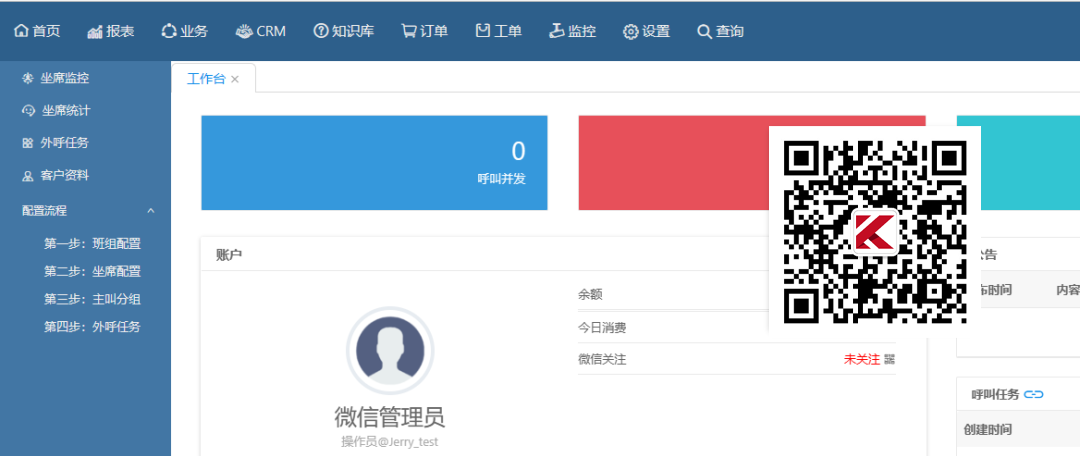1080x456 pixels.
Task: Open 外呼任务 in the sidebar
Action: (65, 143)
